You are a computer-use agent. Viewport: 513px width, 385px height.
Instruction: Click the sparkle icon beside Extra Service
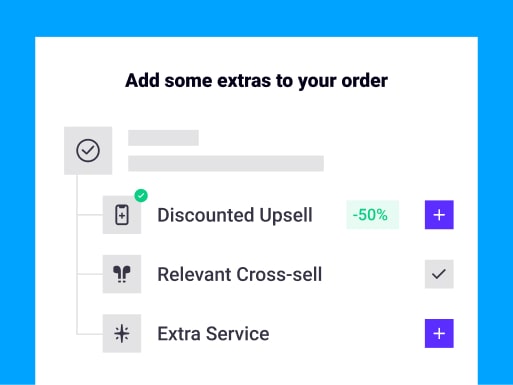coord(122,333)
